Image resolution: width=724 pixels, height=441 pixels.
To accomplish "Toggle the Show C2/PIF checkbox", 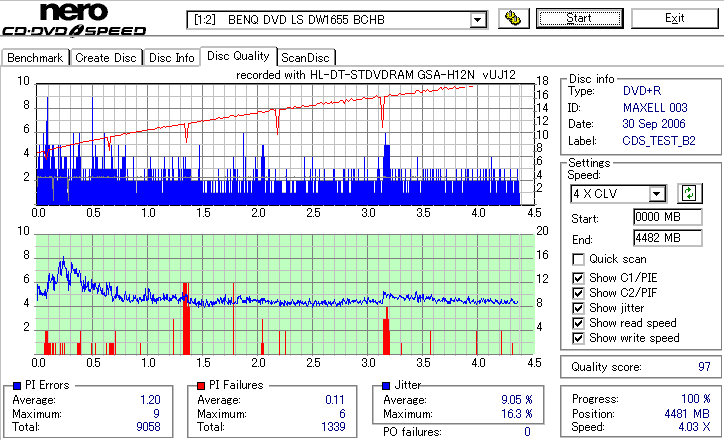I will pos(578,293).
